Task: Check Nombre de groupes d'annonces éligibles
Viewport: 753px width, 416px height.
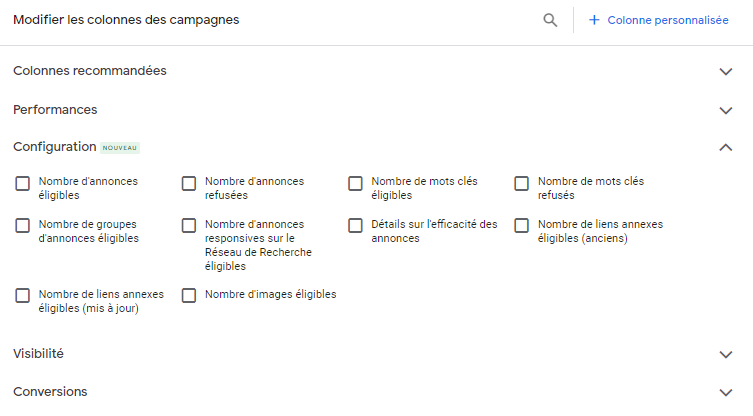Action: click(23, 226)
